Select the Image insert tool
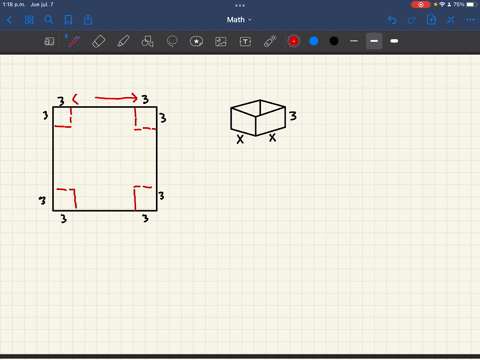Screen dimensions: 480x360 [221, 41]
